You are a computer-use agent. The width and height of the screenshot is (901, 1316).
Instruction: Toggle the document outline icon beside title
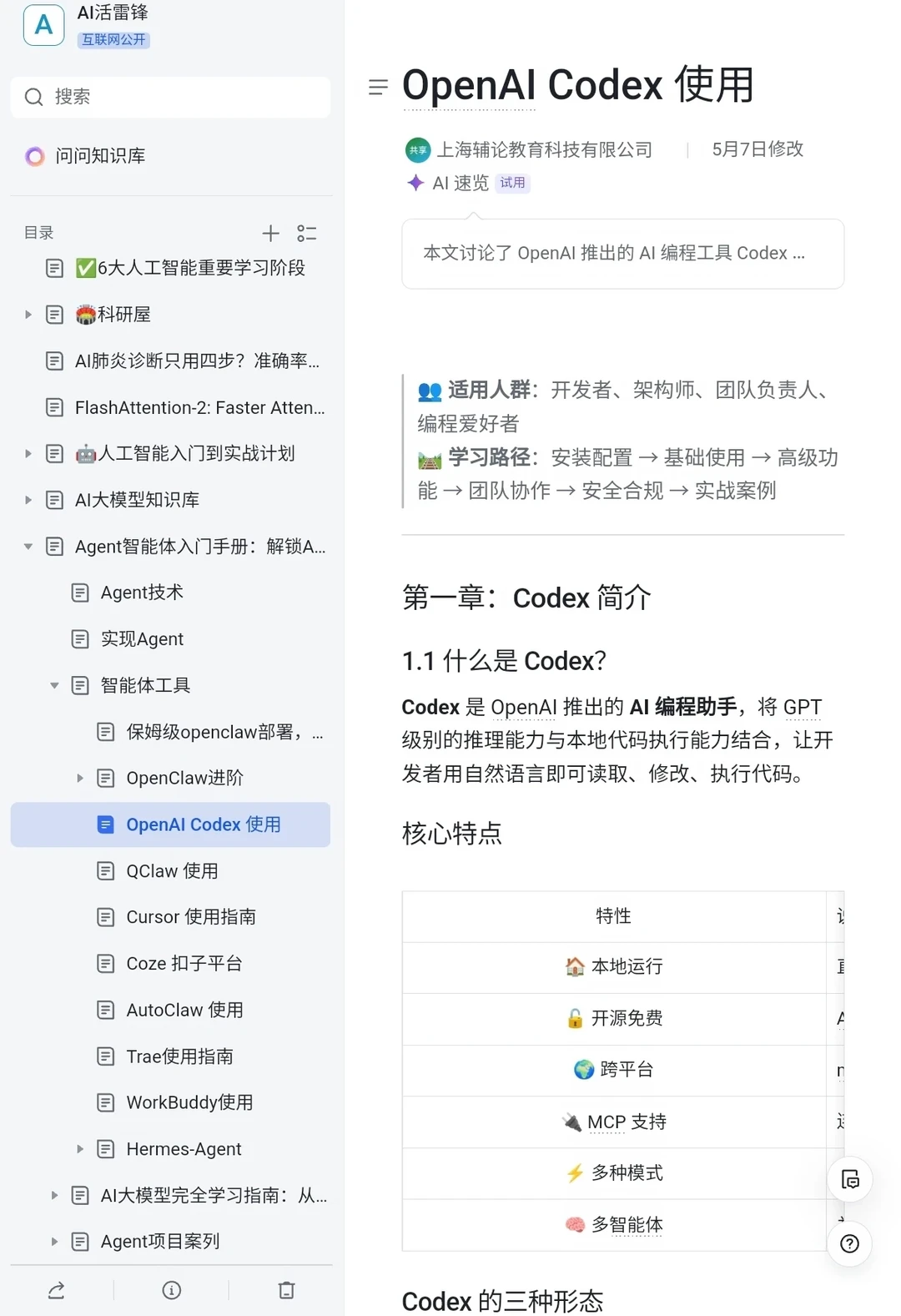[378, 87]
